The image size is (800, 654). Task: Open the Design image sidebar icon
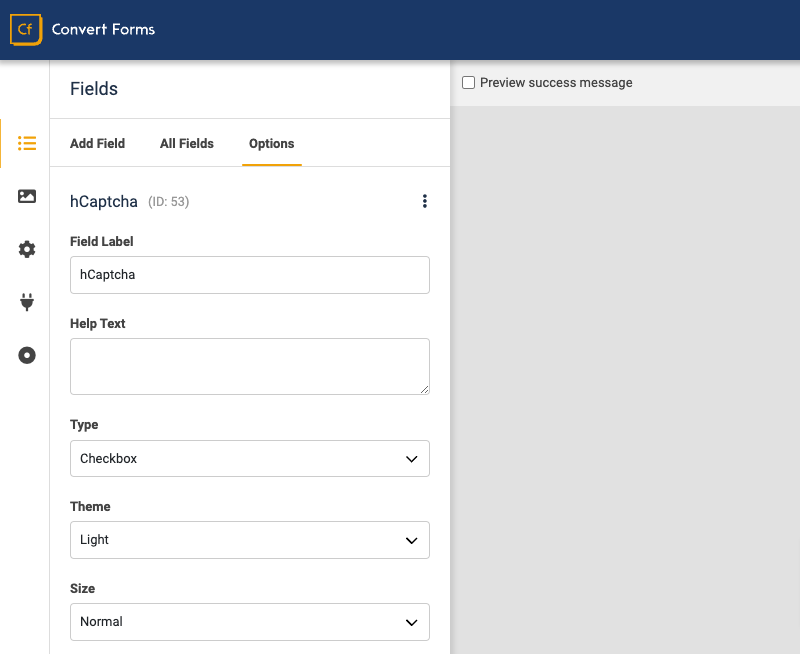tap(27, 196)
